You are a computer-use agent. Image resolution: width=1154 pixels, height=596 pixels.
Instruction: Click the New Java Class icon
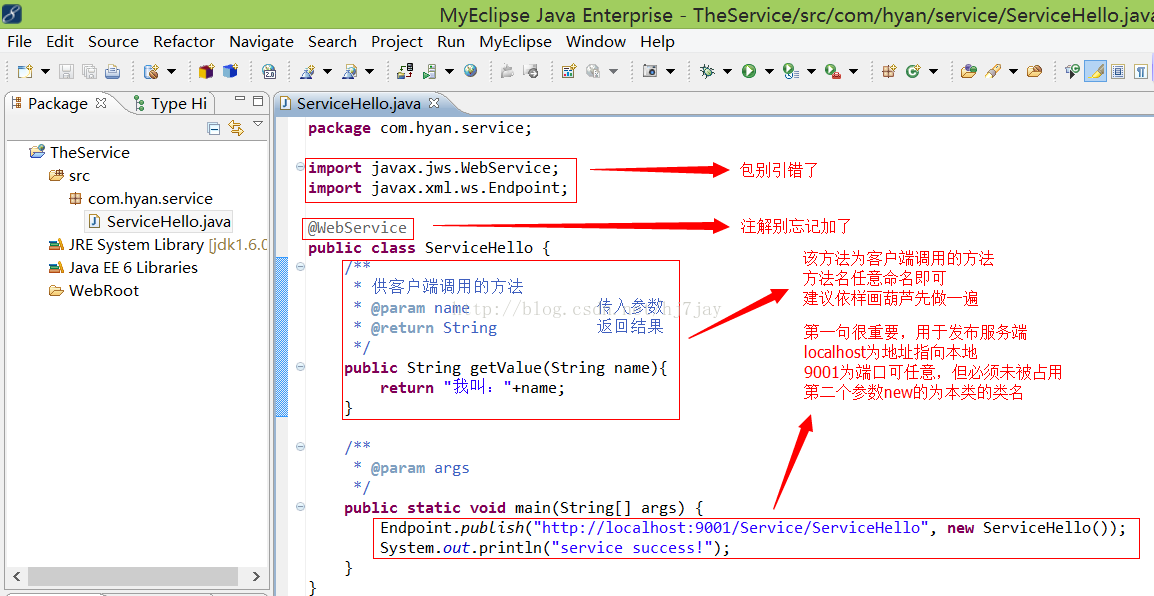(913, 71)
